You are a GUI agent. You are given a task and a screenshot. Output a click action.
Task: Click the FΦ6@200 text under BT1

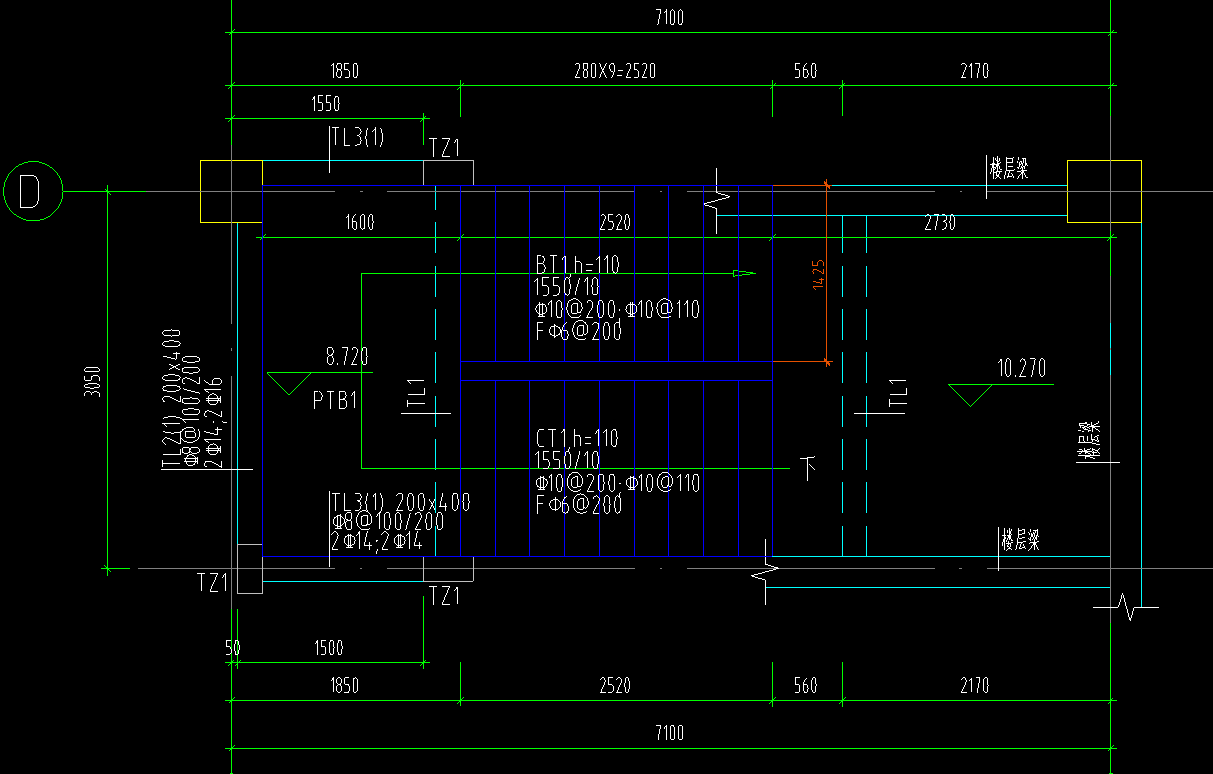[x=579, y=332]
